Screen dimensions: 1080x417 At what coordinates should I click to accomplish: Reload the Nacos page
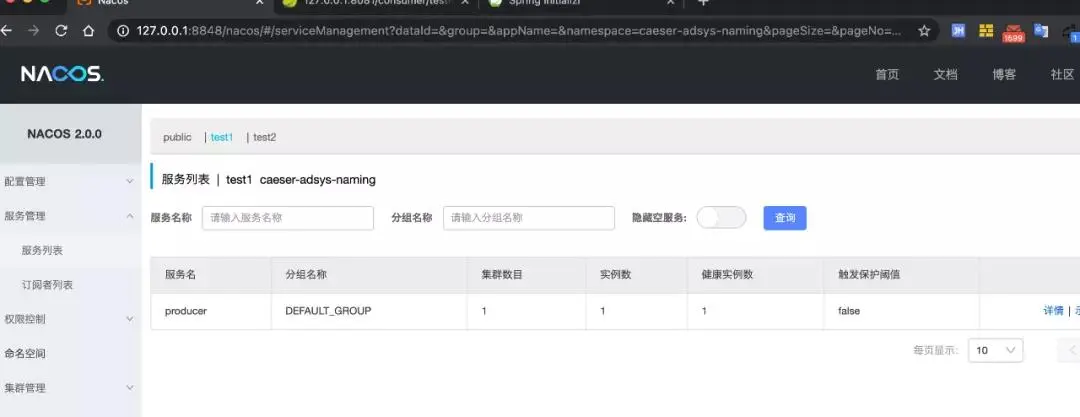point(61,31)
